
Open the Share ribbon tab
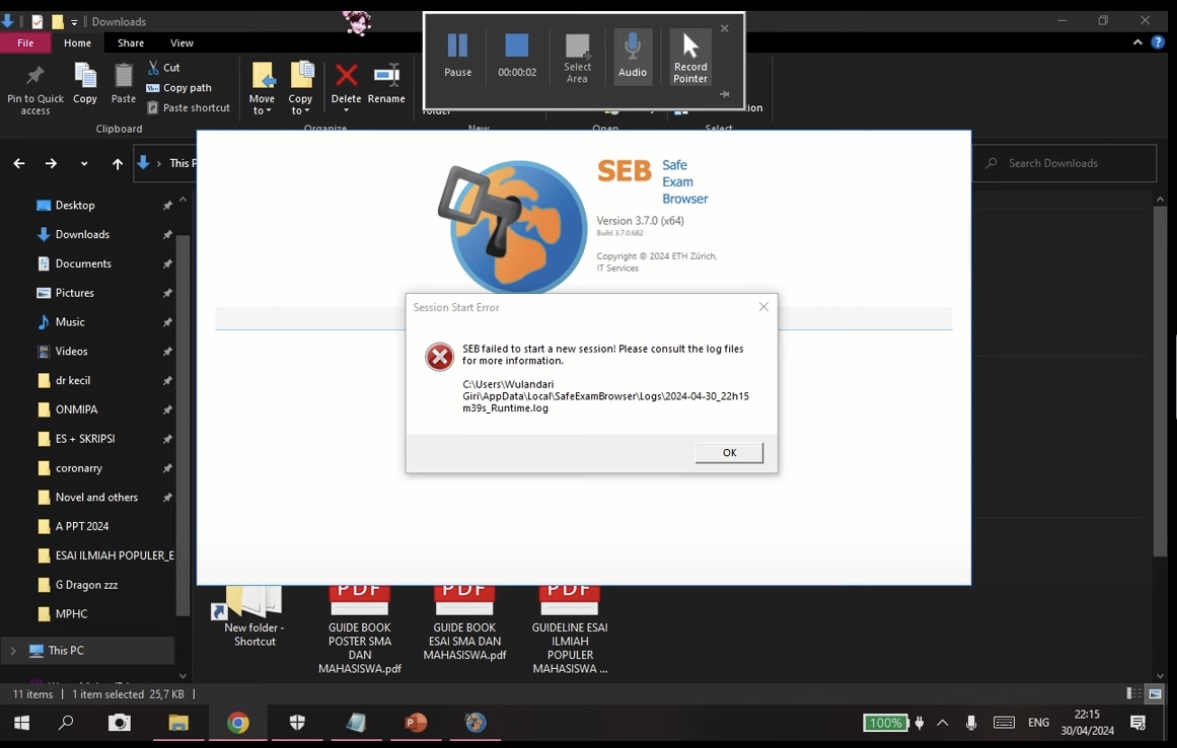point(131,43)
